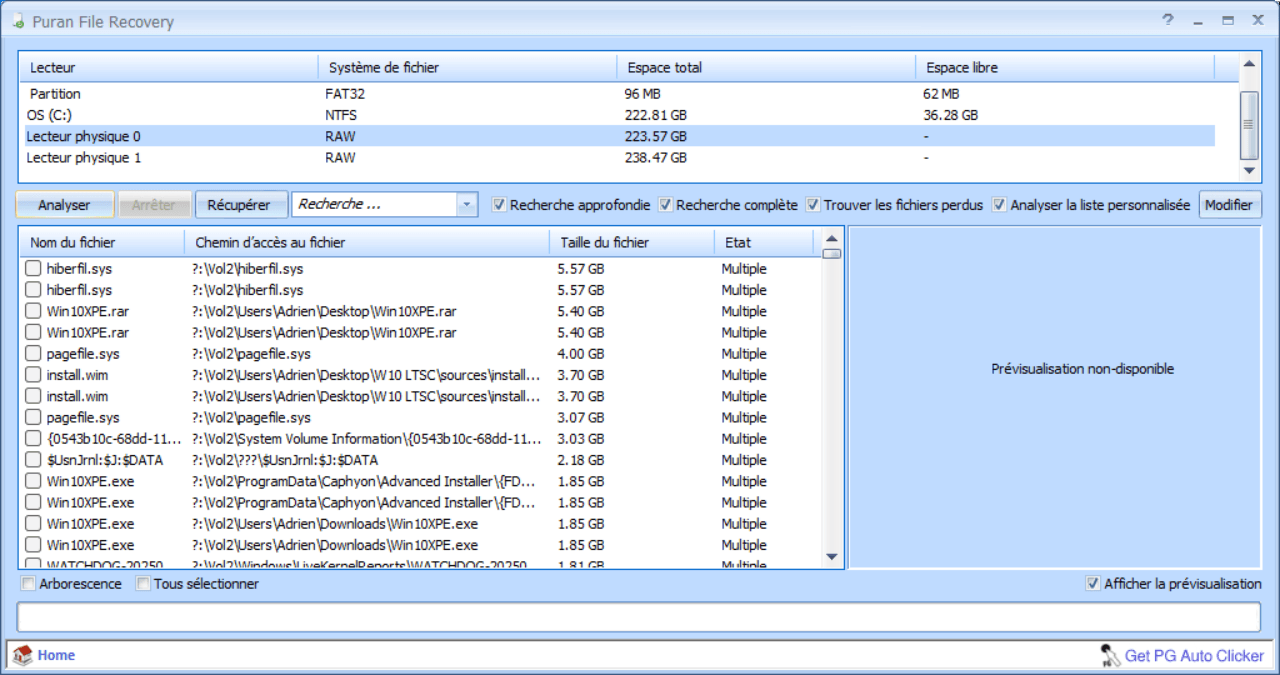Click the drive list scrollbar thumb

pyautogui.click(x=1248, y=125)
